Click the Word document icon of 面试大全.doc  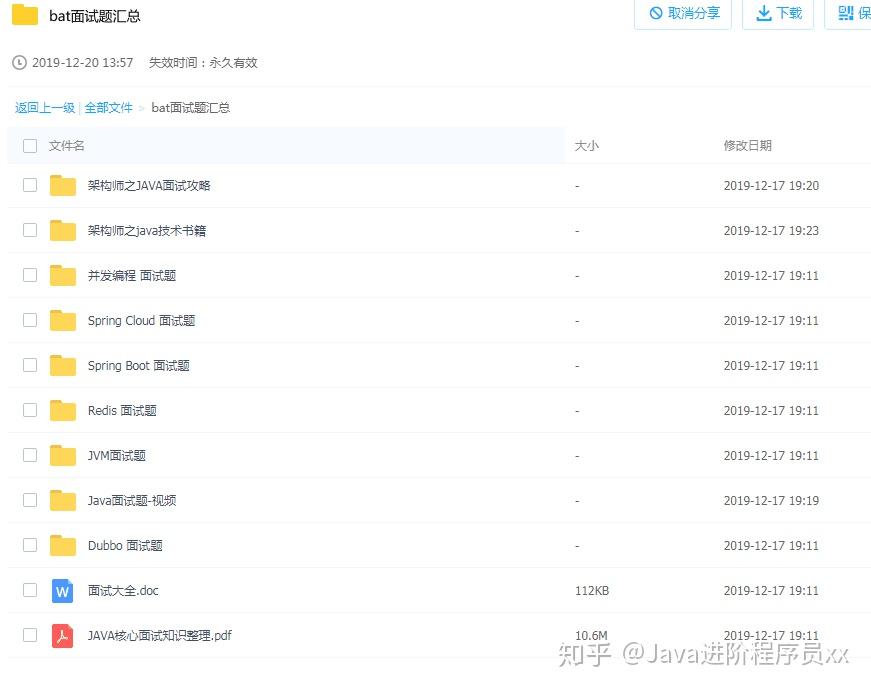tap(62, 591)
